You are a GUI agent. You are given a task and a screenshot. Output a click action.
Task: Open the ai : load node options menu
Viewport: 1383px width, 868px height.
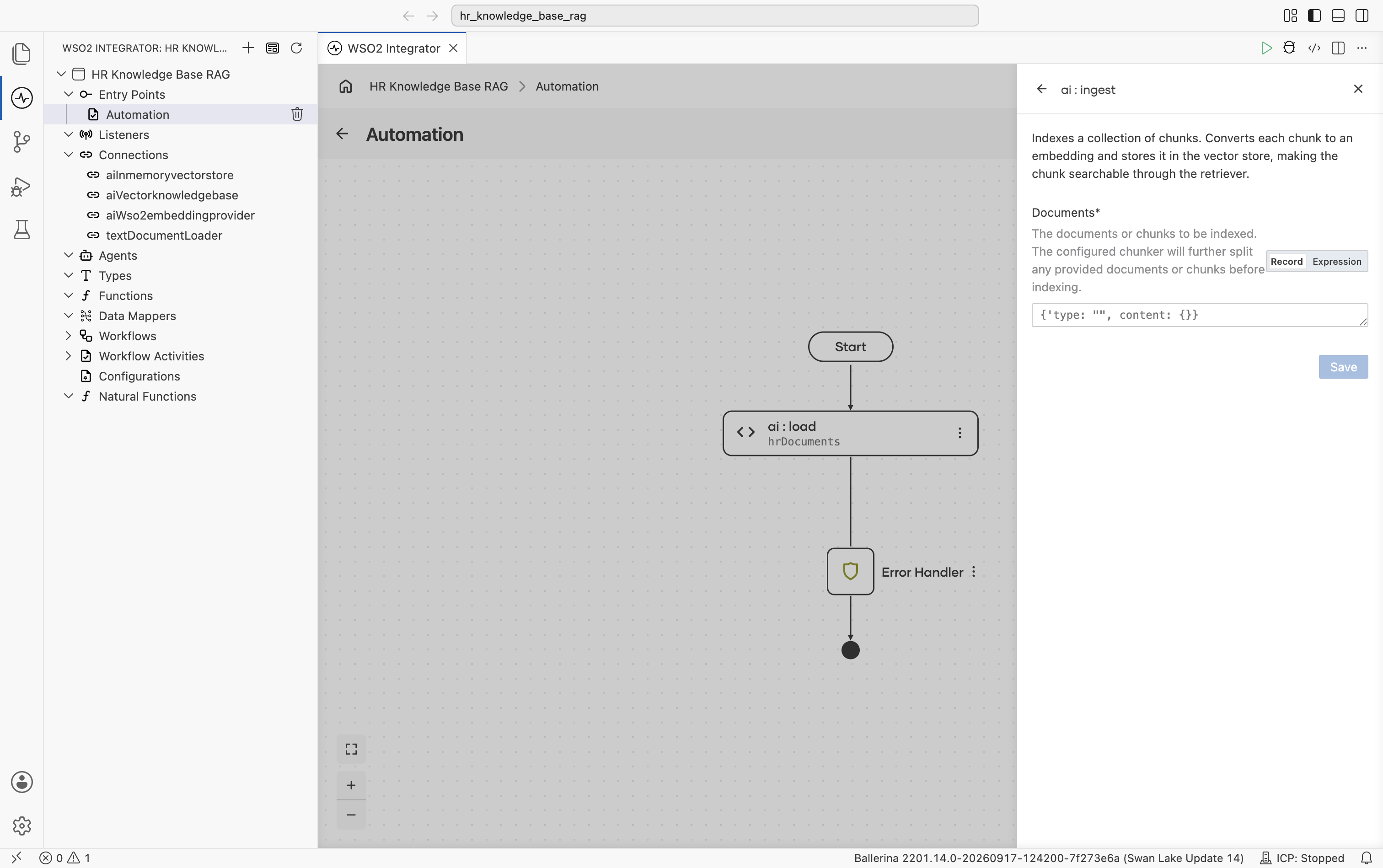pos(960,433)
